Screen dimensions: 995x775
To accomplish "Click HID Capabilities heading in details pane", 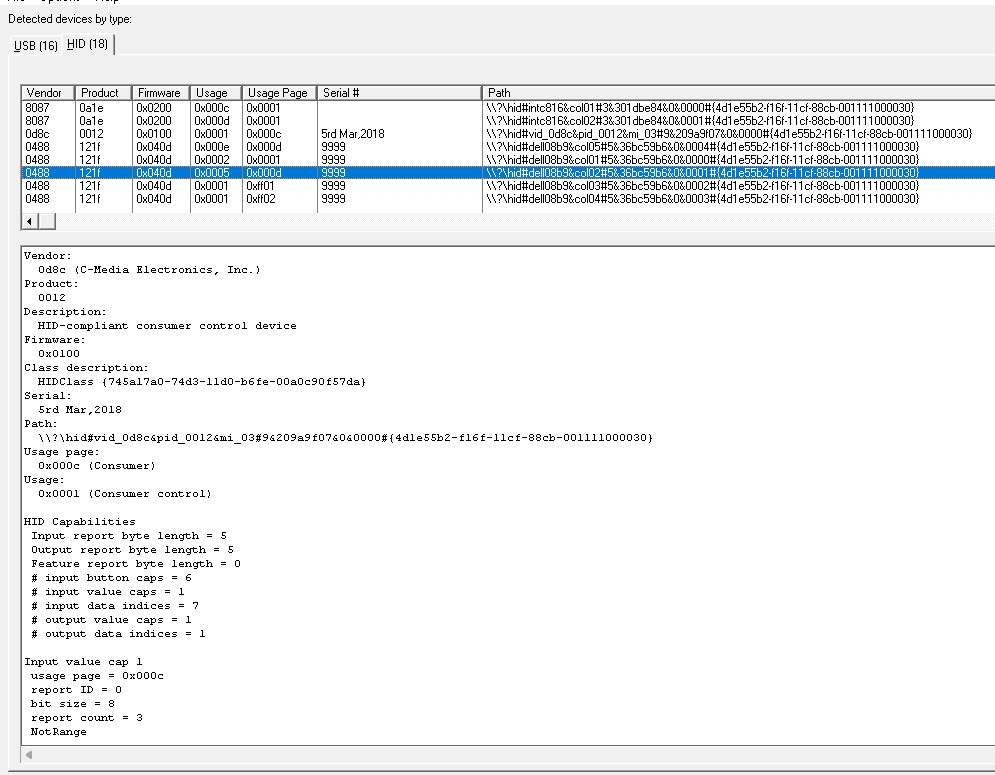I will [80, 522].
